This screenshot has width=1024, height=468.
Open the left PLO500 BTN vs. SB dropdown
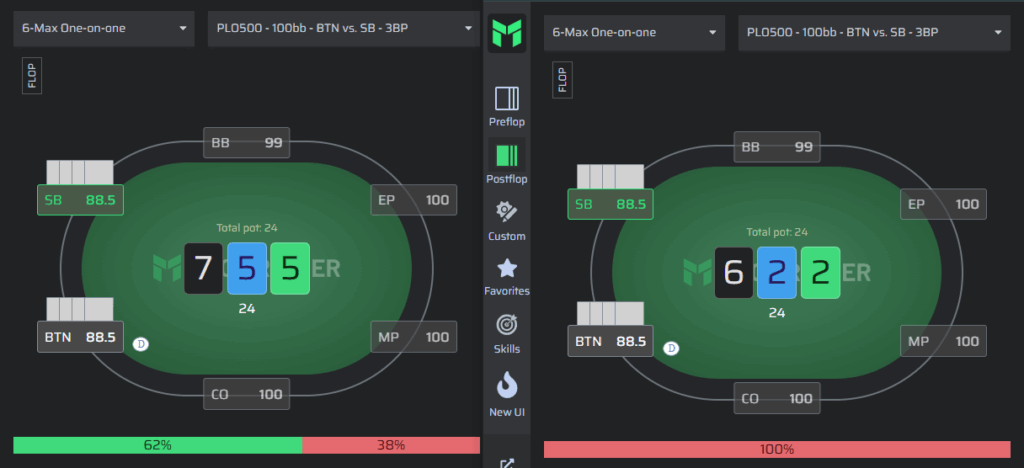point(344,29)
